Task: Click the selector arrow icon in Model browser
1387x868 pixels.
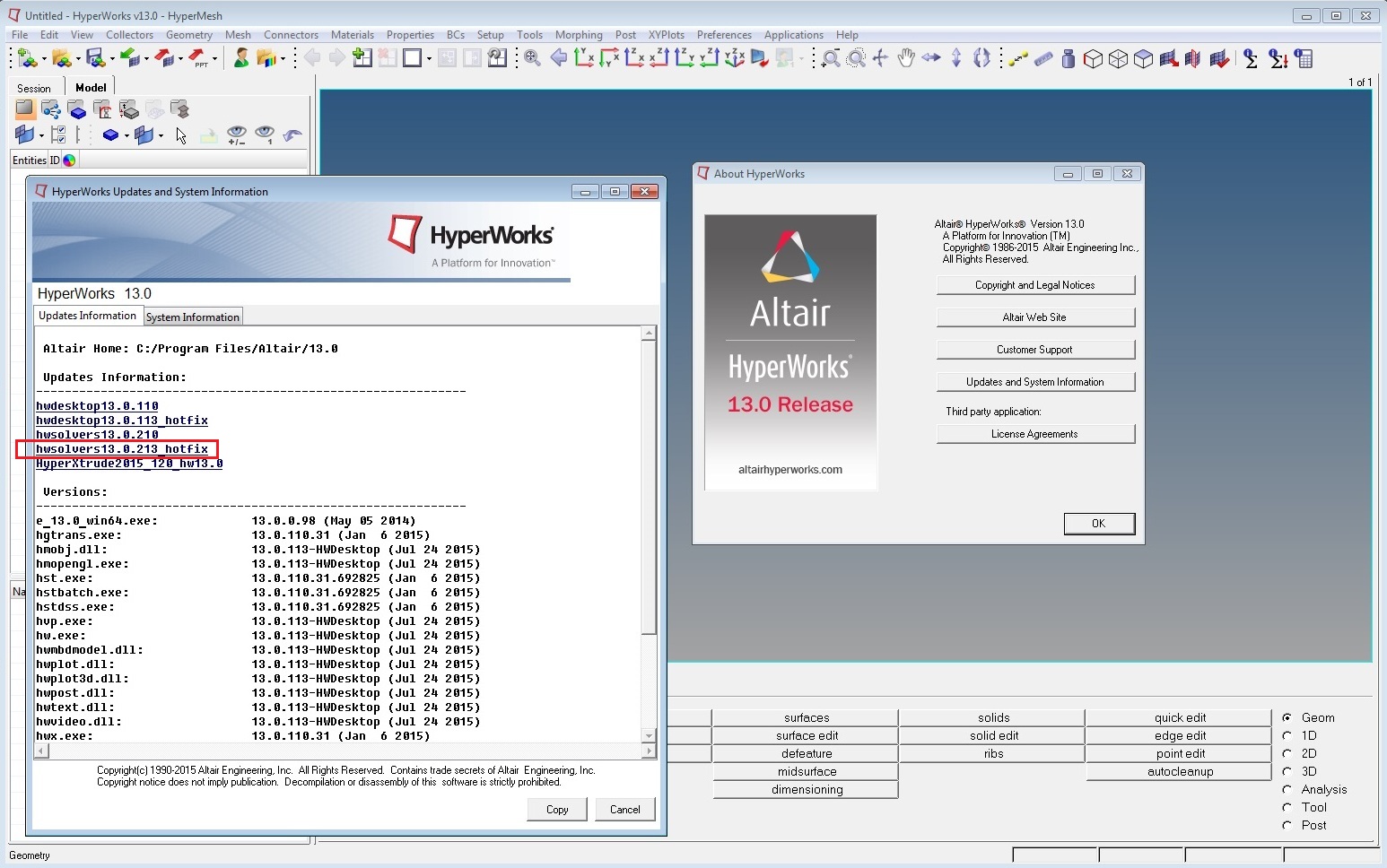Action: [x=181, y=135]
